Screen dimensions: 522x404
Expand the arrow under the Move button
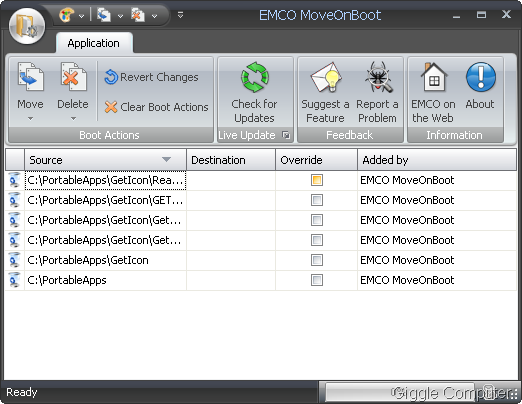coord(30,118)
